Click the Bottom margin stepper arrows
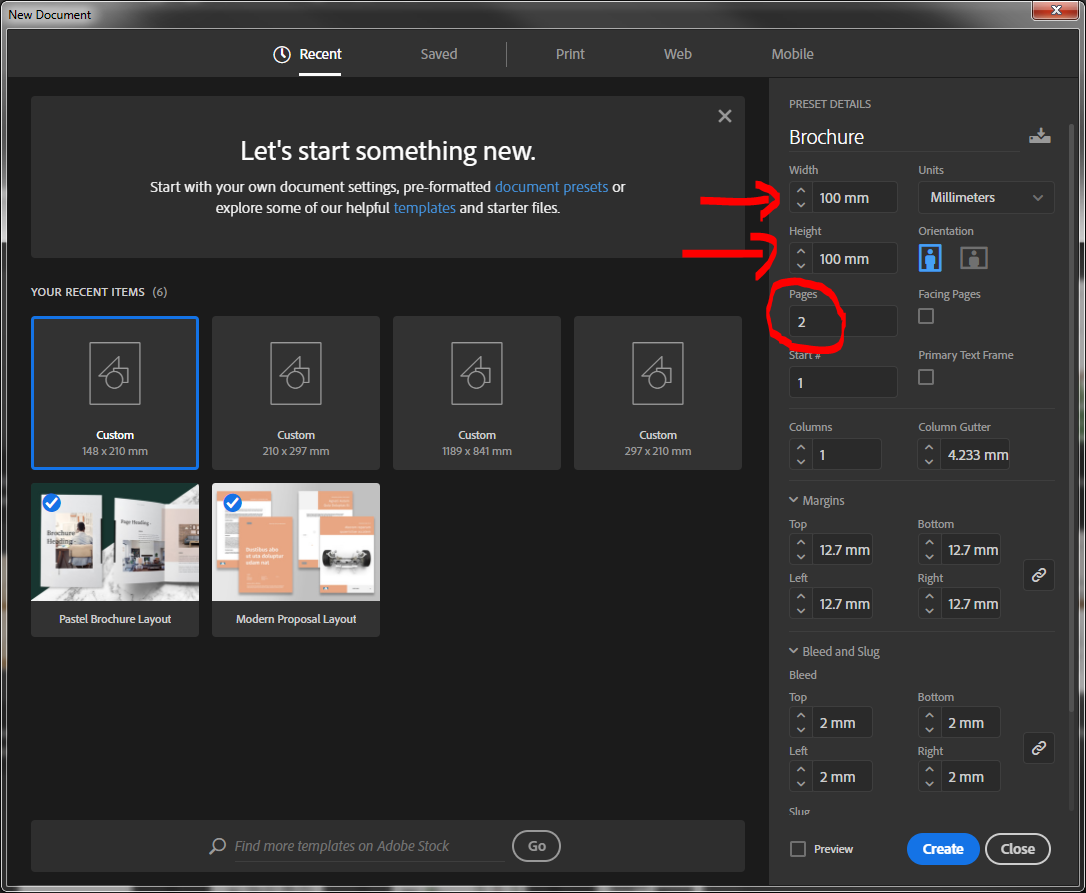 (929, 549)
